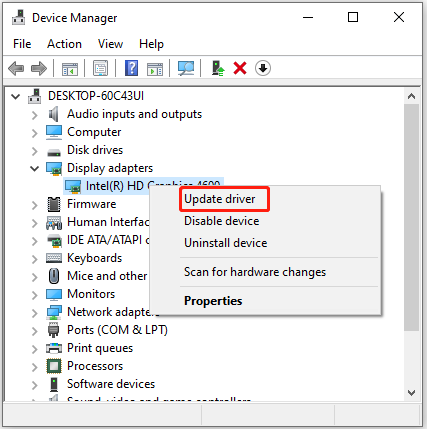Image resolution: width=427 pixels, height=429 pixels.
Task: Click the Disable device down-arrow icon
Action: click(x=263, y=68)
